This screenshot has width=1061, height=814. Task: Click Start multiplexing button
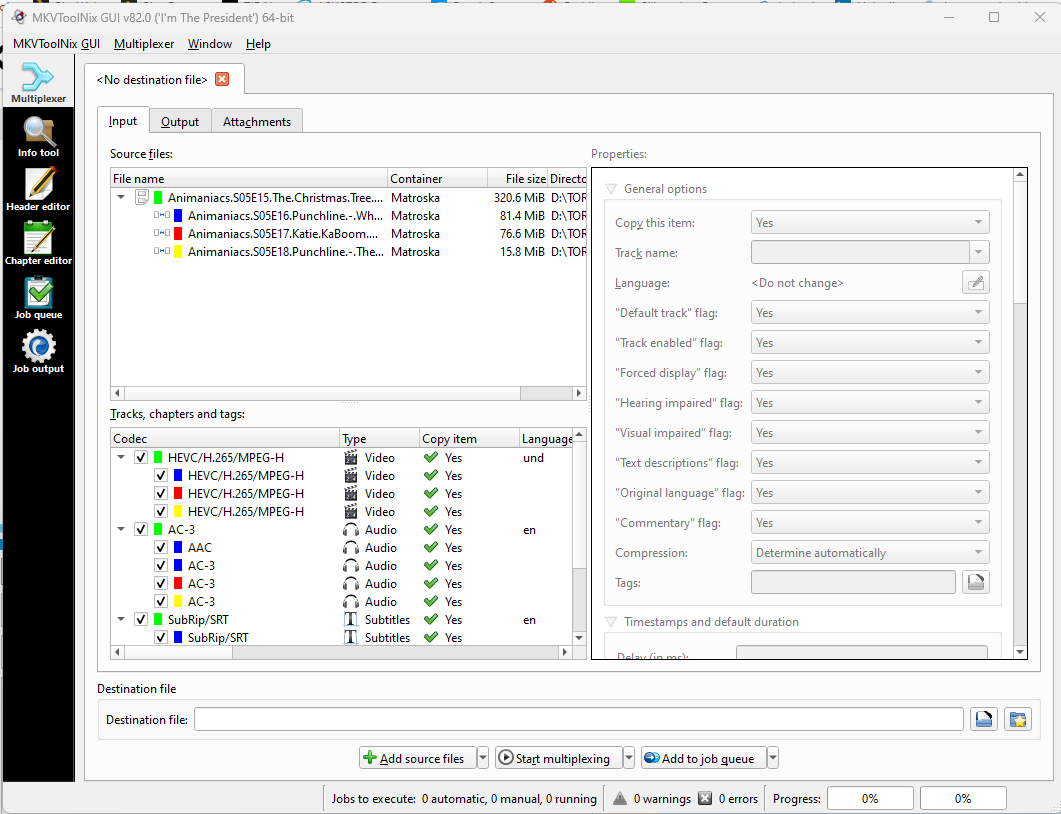pos(557,759)
